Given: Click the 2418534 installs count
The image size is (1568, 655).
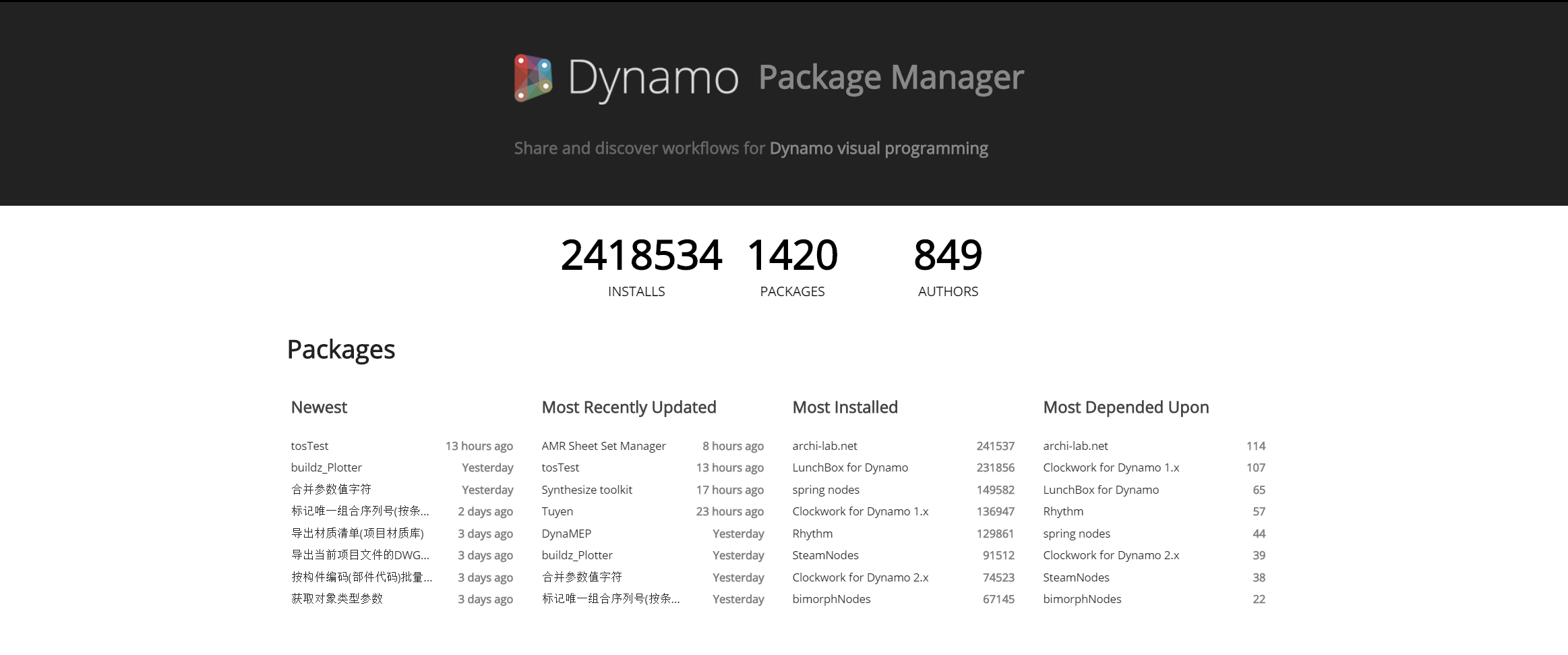Looking at the screenshot, I should pyautogui.click(x=641, y=255).
